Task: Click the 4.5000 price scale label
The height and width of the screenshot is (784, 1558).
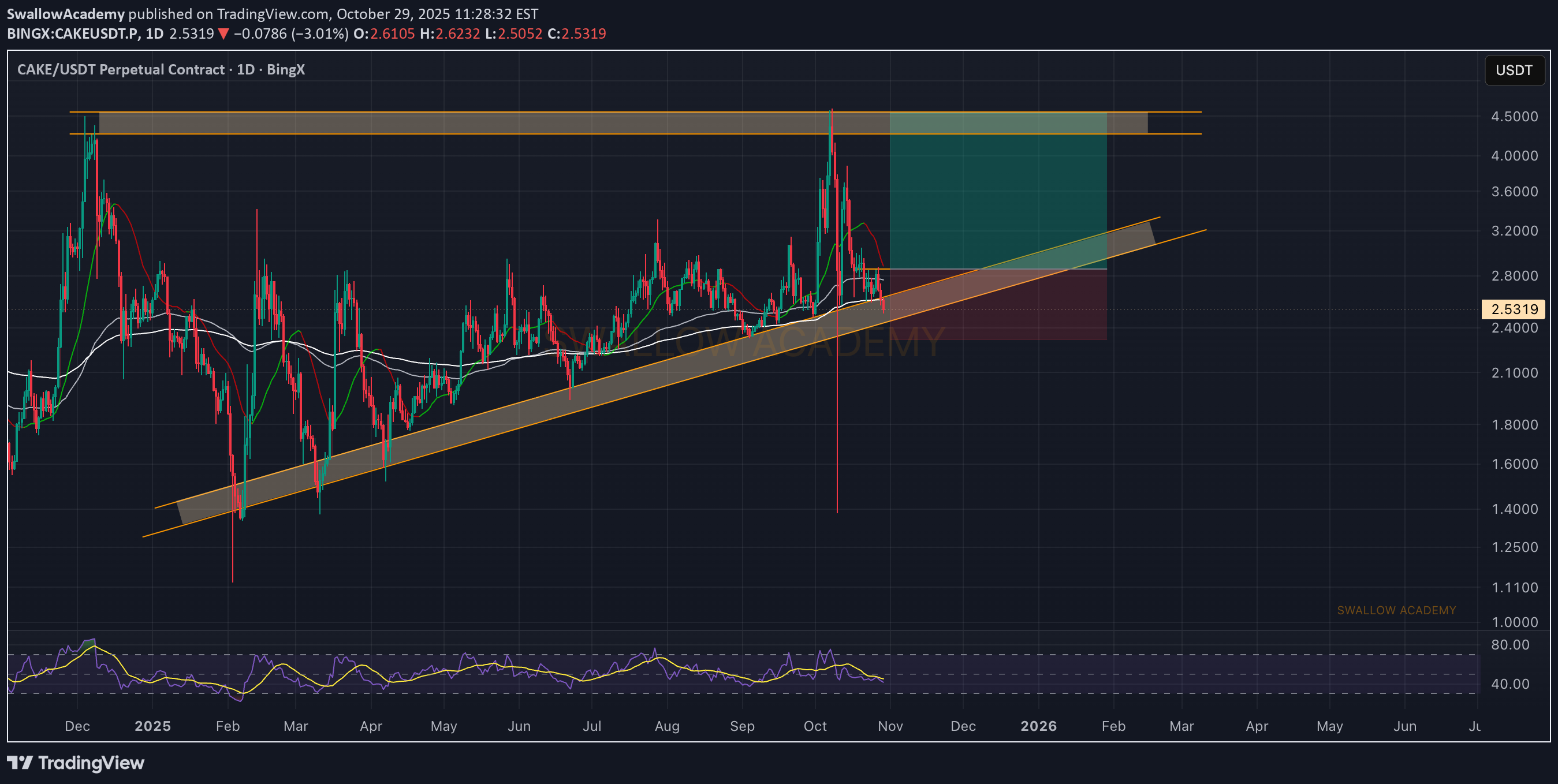Action: click(x=1514, y=116)
